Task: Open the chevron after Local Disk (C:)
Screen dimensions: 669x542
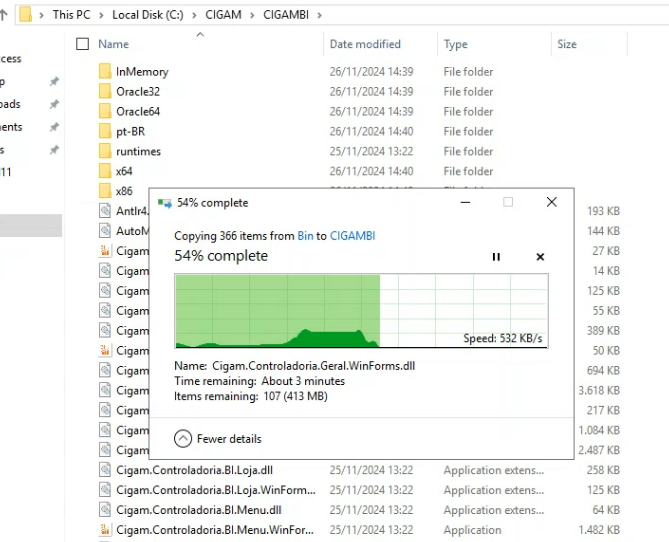Action: coord(192,15)
